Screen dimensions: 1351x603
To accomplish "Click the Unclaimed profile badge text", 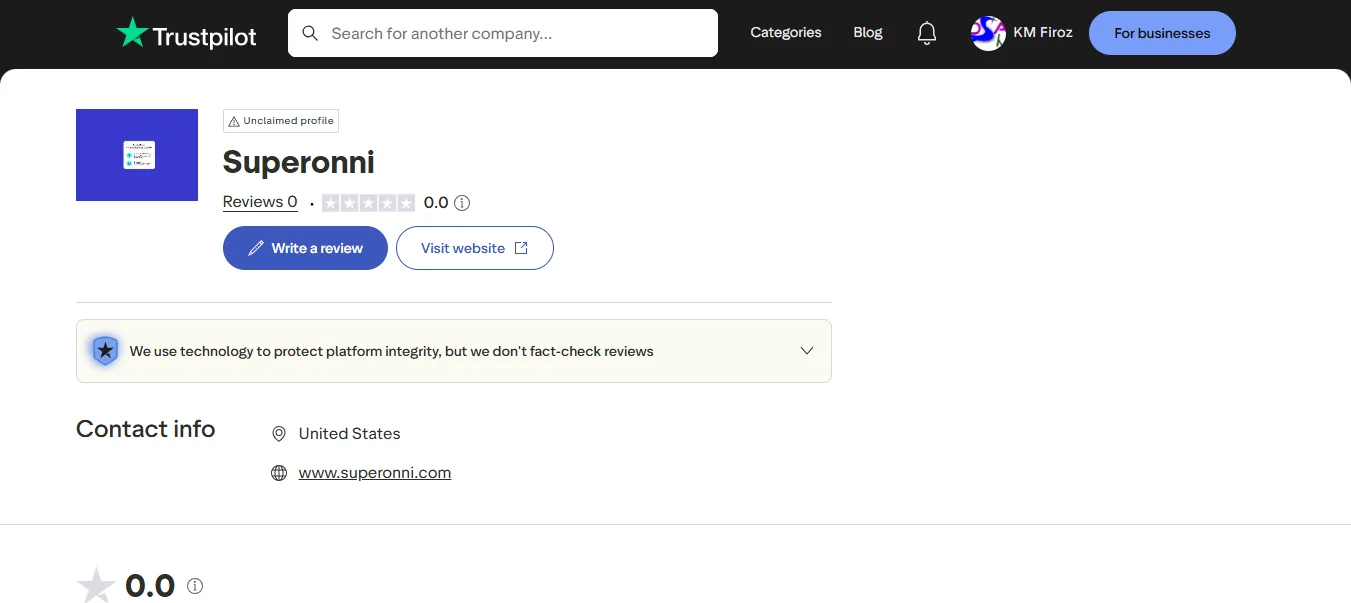I will [x=288, y=121].
